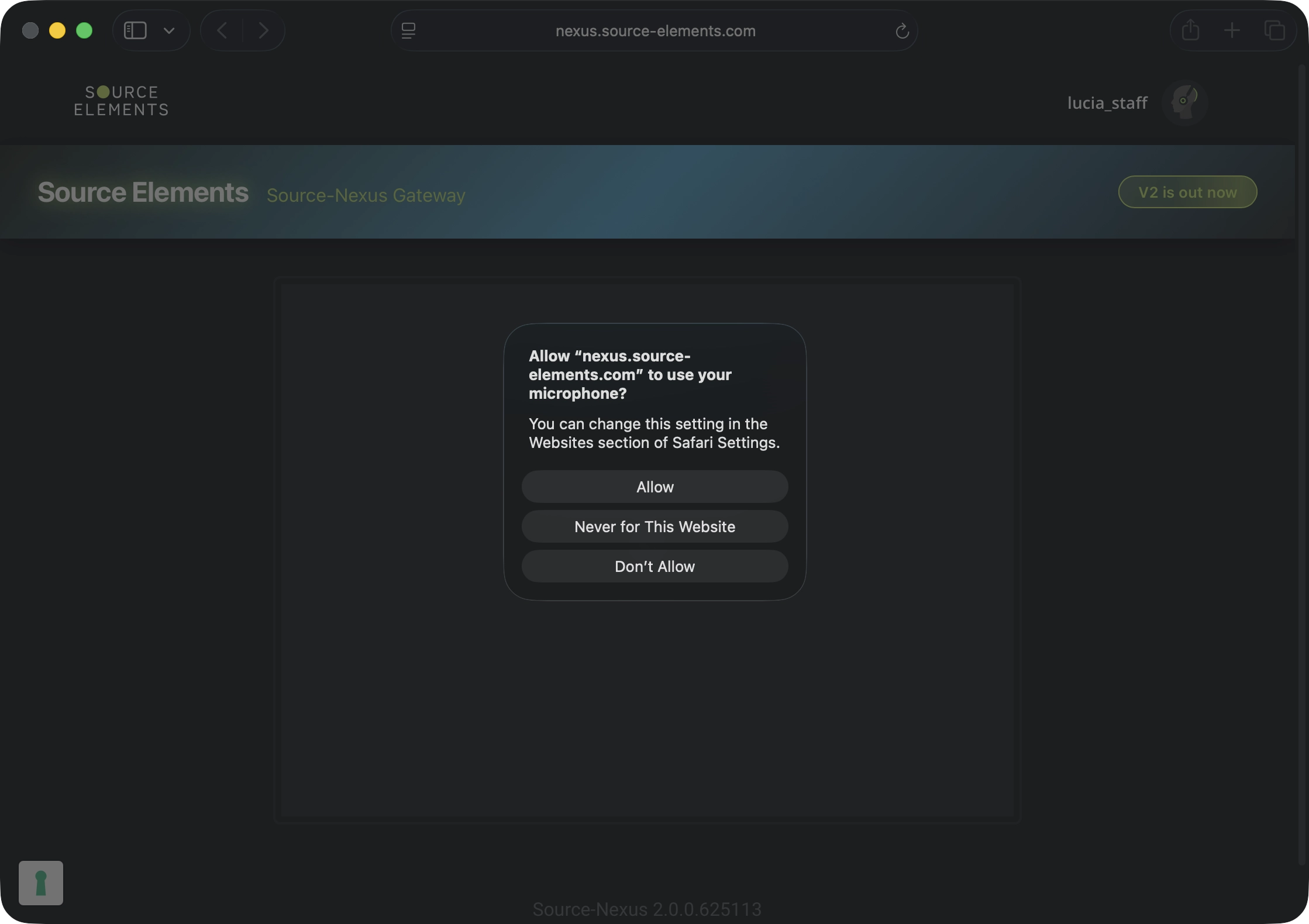This screenshot has height=924, width=1309.
Task: Focus the nexus.source-elements.com address field
Action: point(655,31)
